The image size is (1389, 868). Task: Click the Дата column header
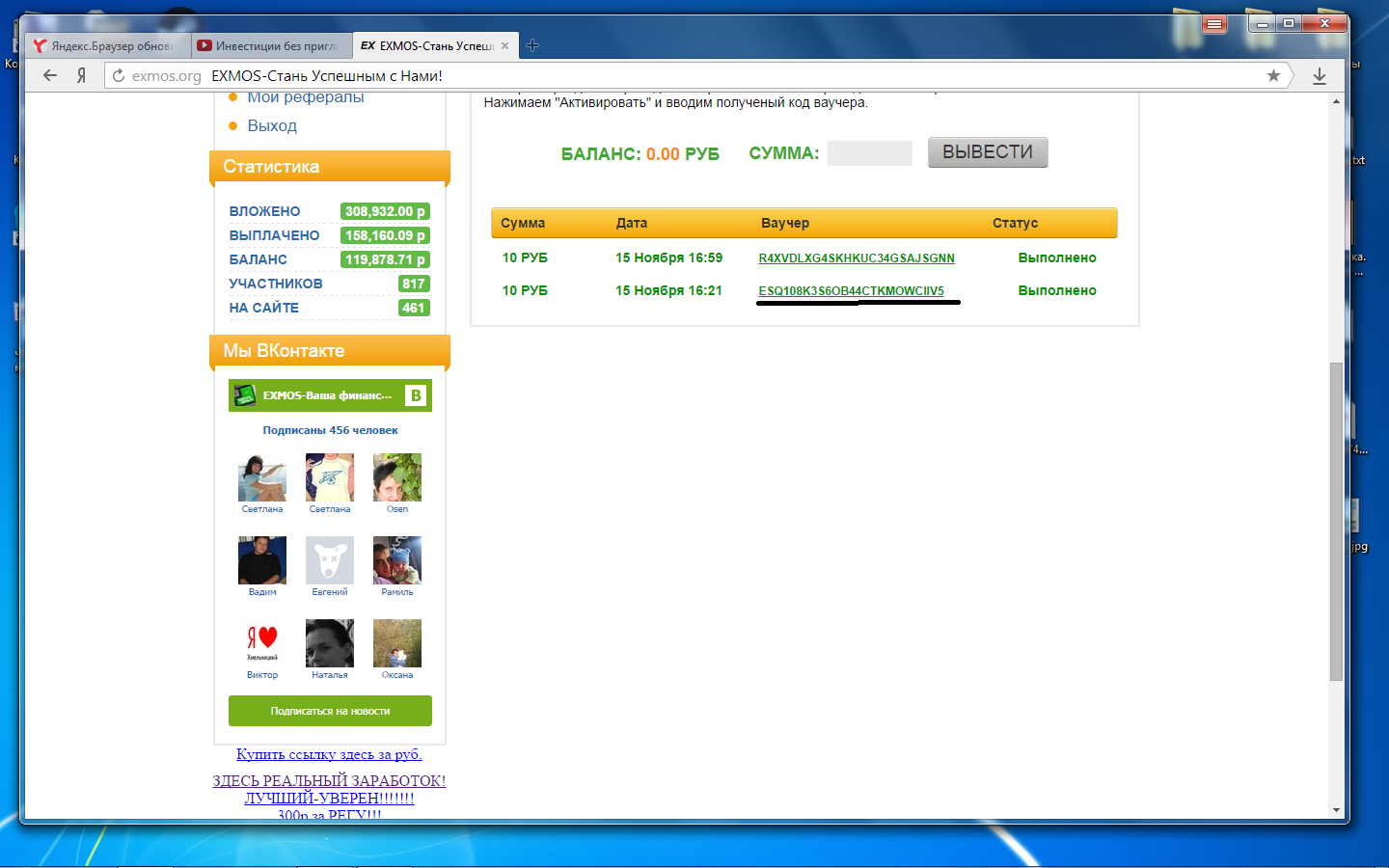[x=632, y=223]
